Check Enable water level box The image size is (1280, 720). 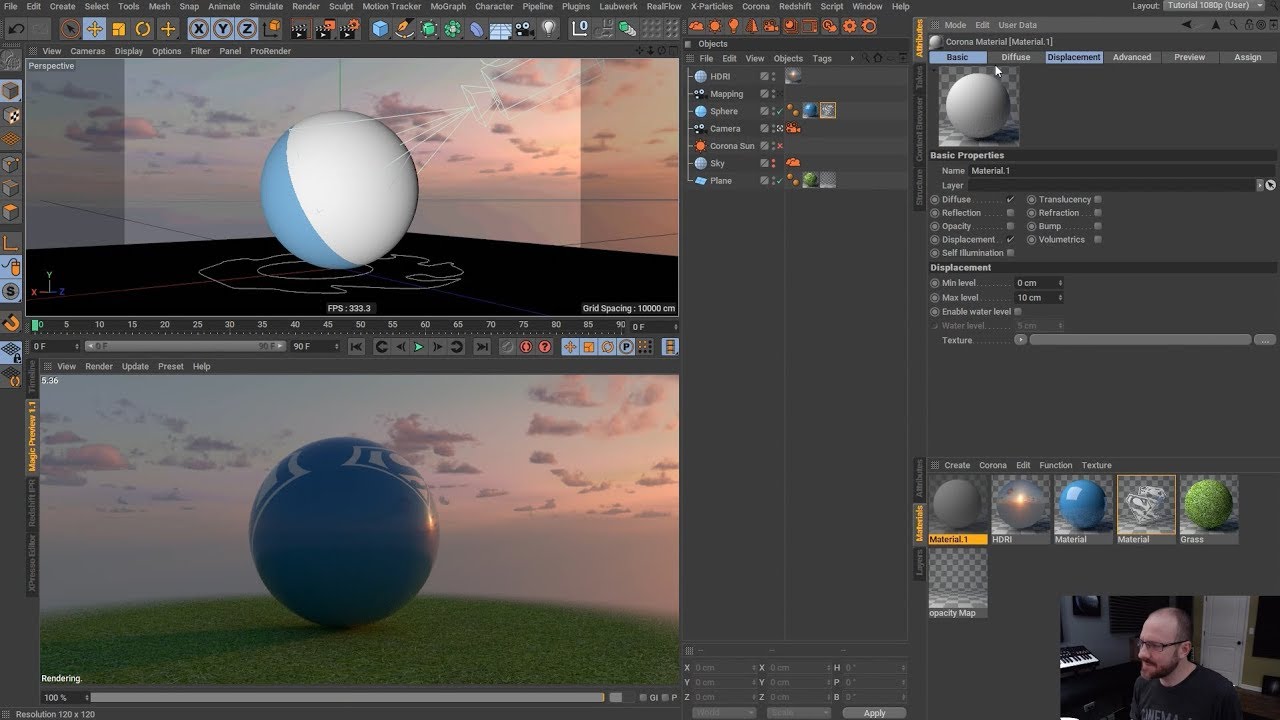(x=1018, y=312)
